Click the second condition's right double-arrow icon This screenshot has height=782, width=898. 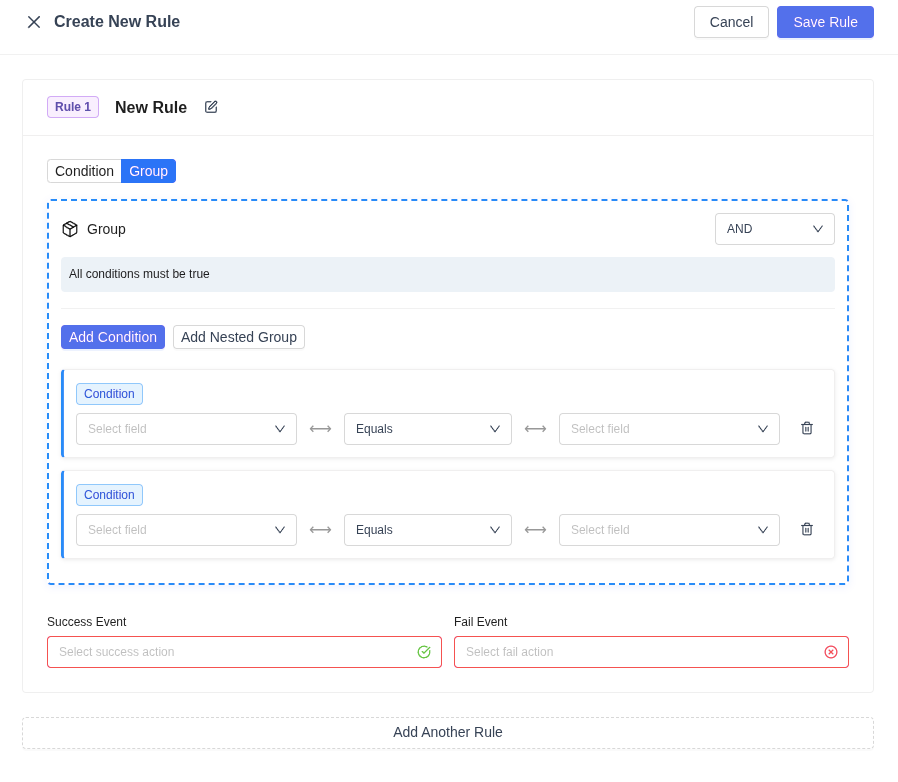tap(535, 530)
